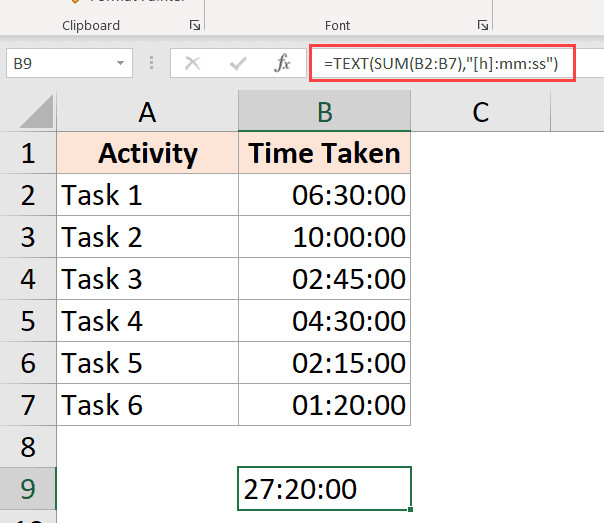Screen dimensions: 604x523
Task: Select column B header
Action: (324, 112)
